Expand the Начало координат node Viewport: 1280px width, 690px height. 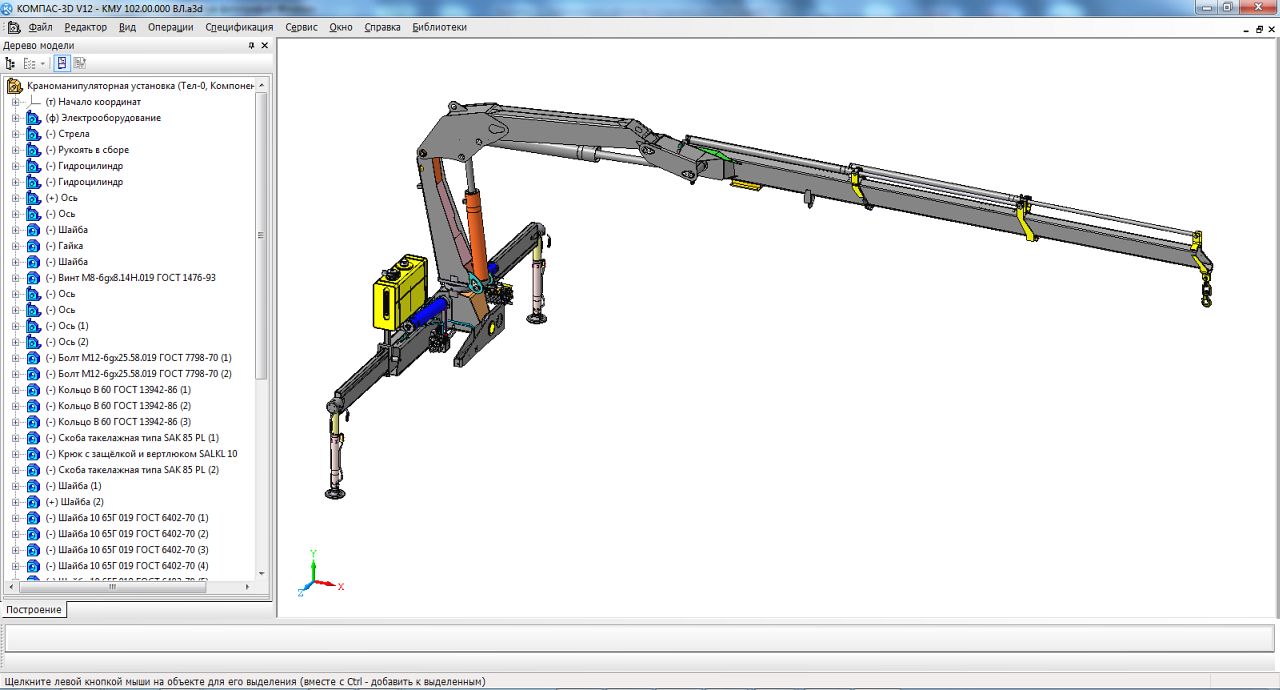15,102
